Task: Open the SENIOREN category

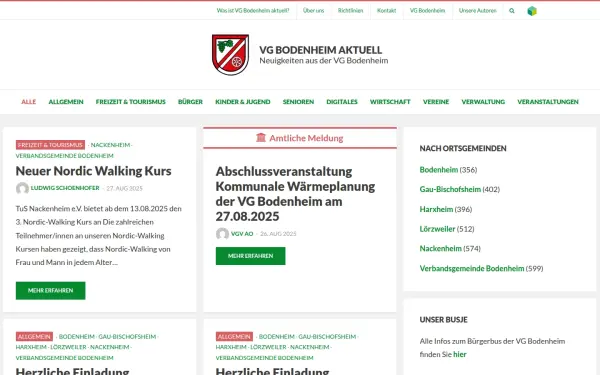Action: click(x=298, y=102)
